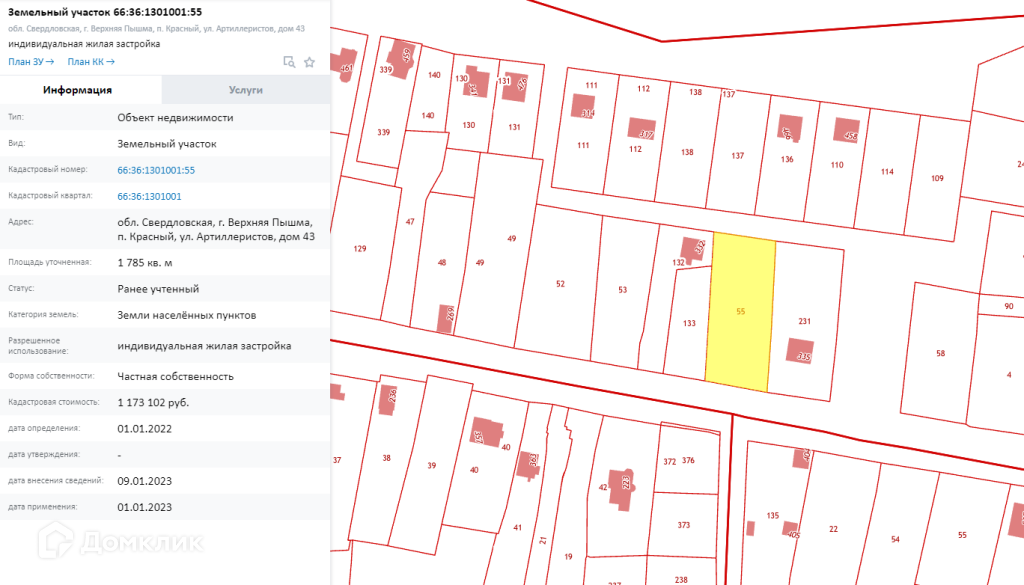
Task: Select parcel 114 on the map
Action: [x=887, y=172]
